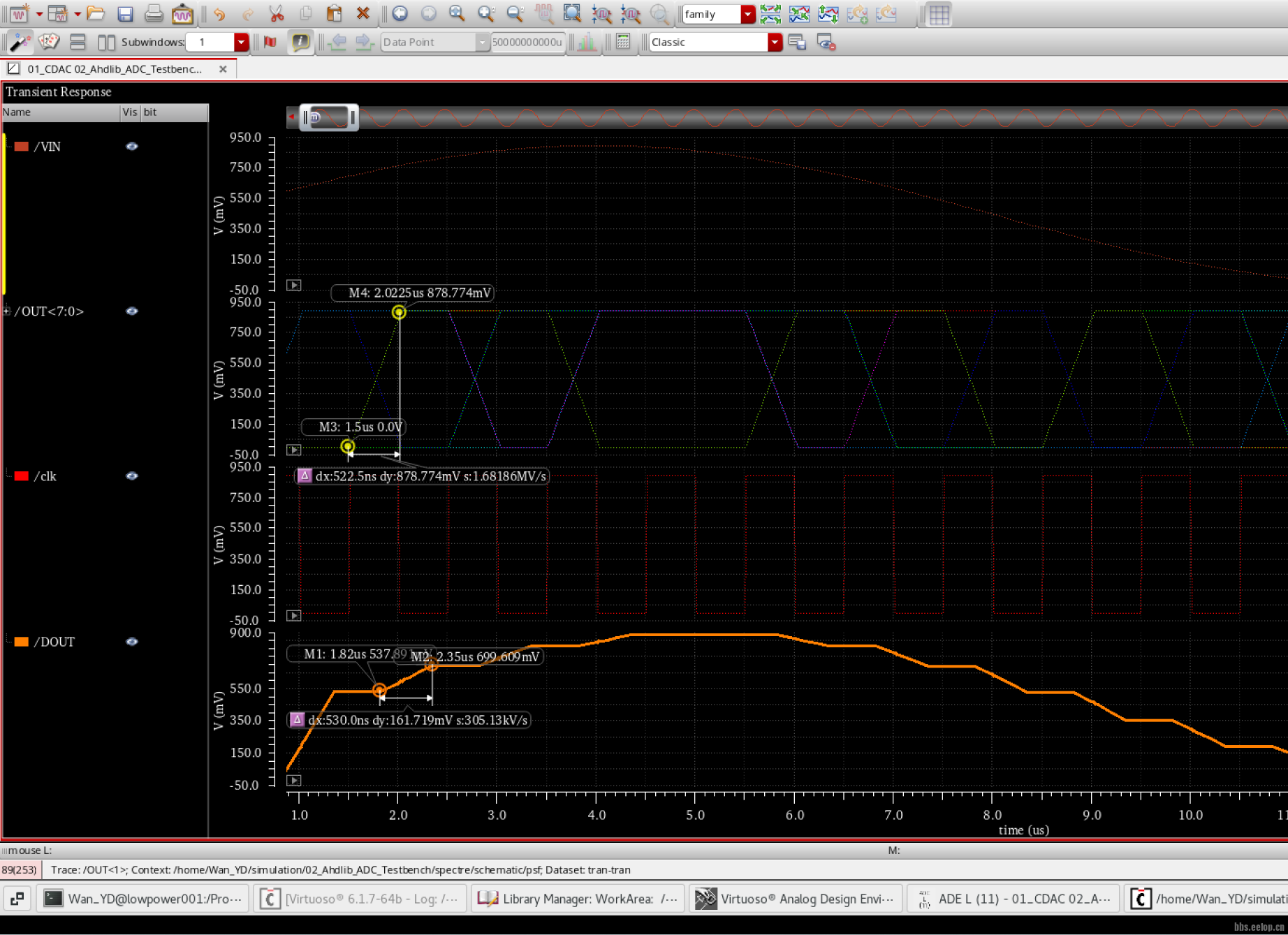
Task: Click the red flag marker icon
Action: coord(270,42)
